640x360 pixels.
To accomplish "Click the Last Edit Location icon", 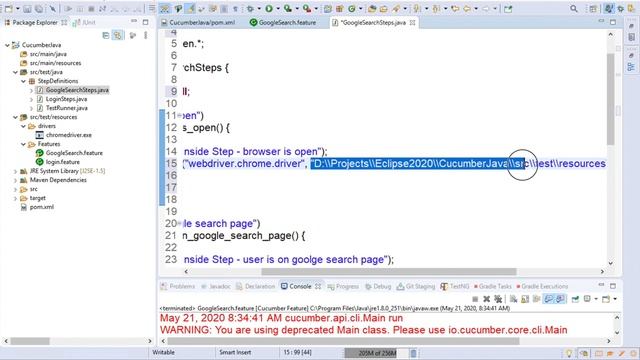I will pyautogui.click(x=455, y=9).
